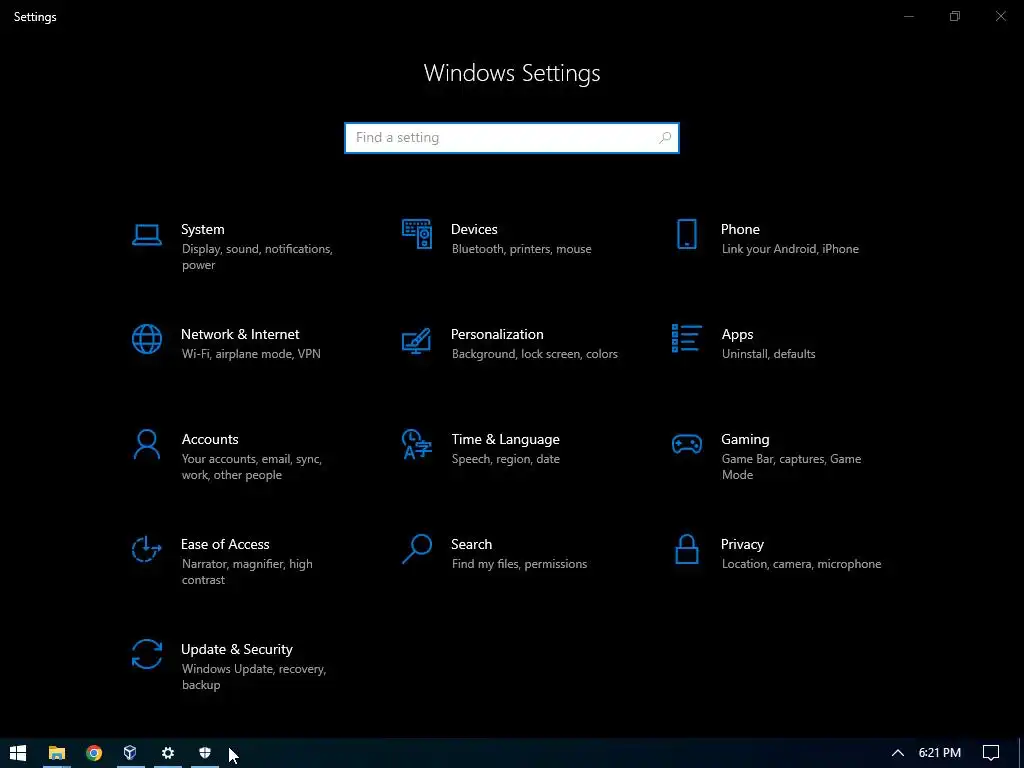Click the text "Speech, region, date"
The height and width of the screenshot is (768, 1024).
coord(505,459)
